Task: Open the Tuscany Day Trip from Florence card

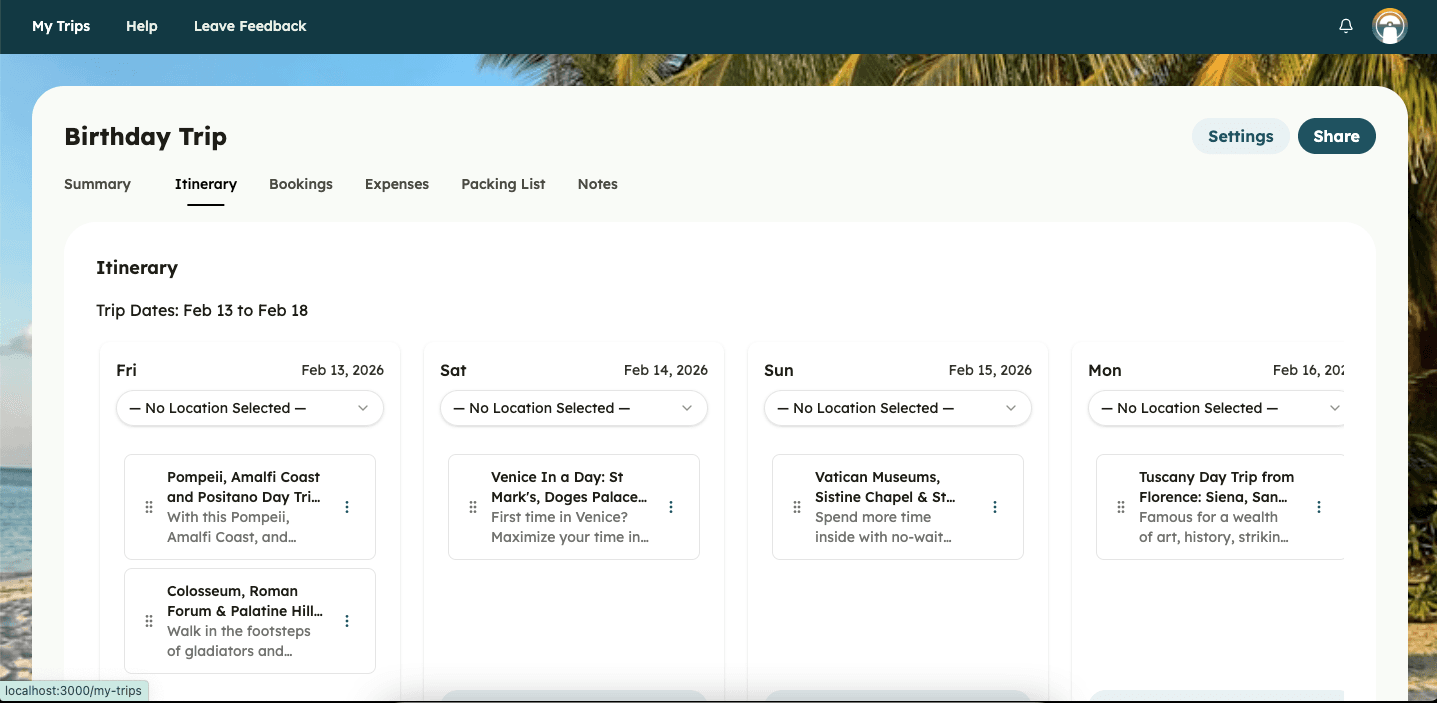Action: 1216,506
